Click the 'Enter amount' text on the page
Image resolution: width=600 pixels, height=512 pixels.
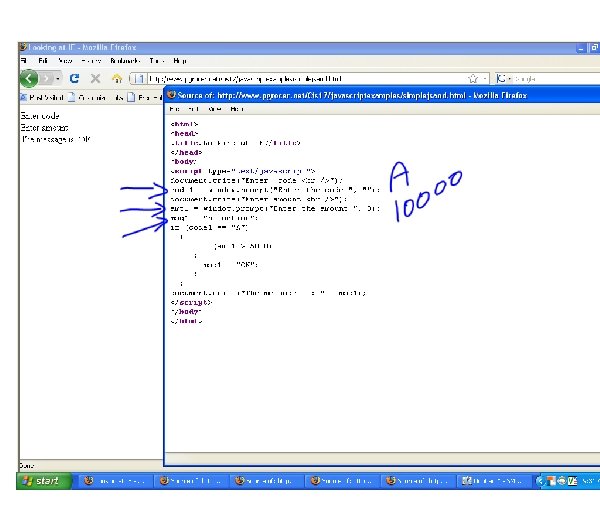pos(44,127)
